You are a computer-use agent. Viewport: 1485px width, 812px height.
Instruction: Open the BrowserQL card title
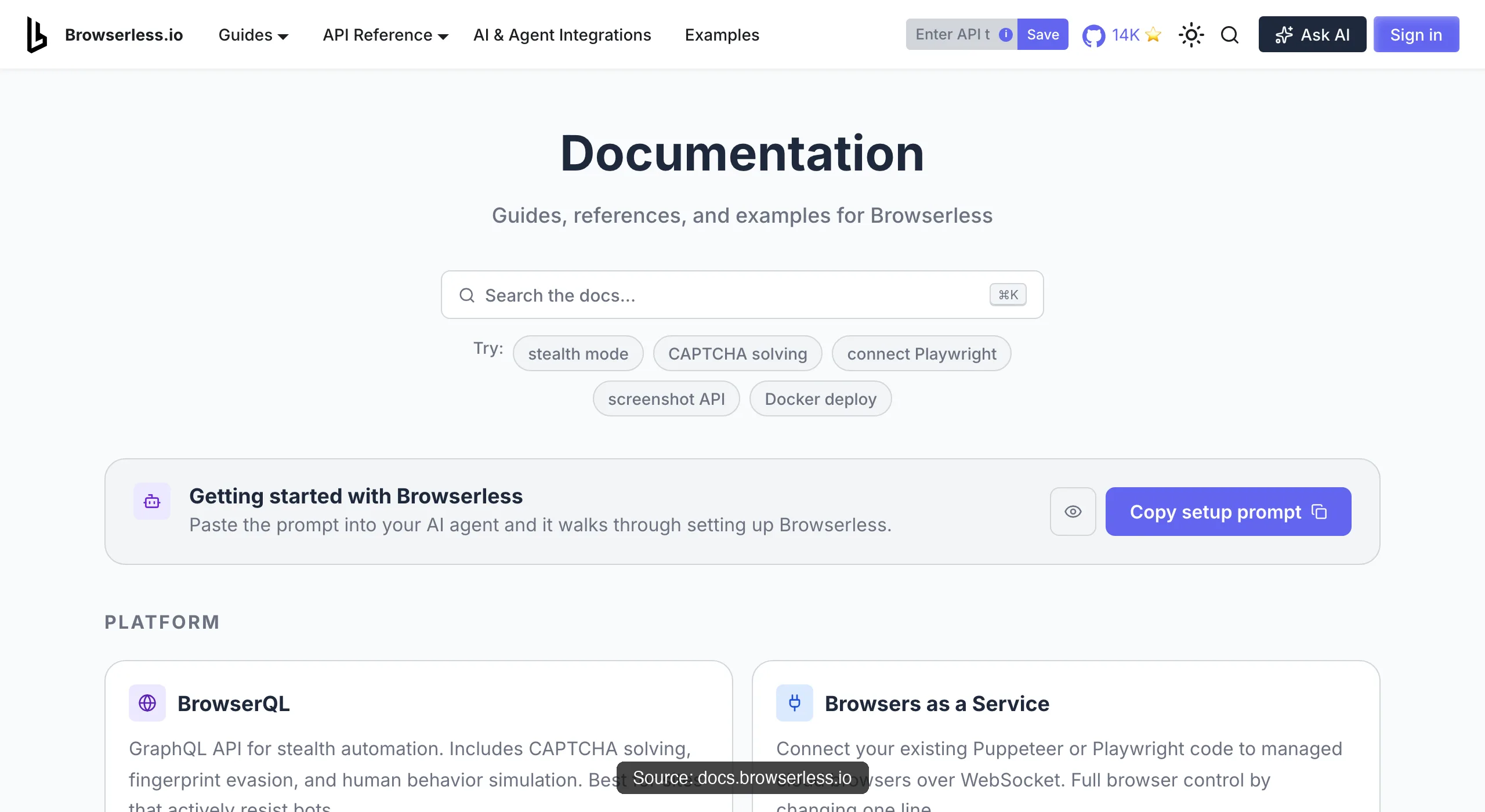233,704
